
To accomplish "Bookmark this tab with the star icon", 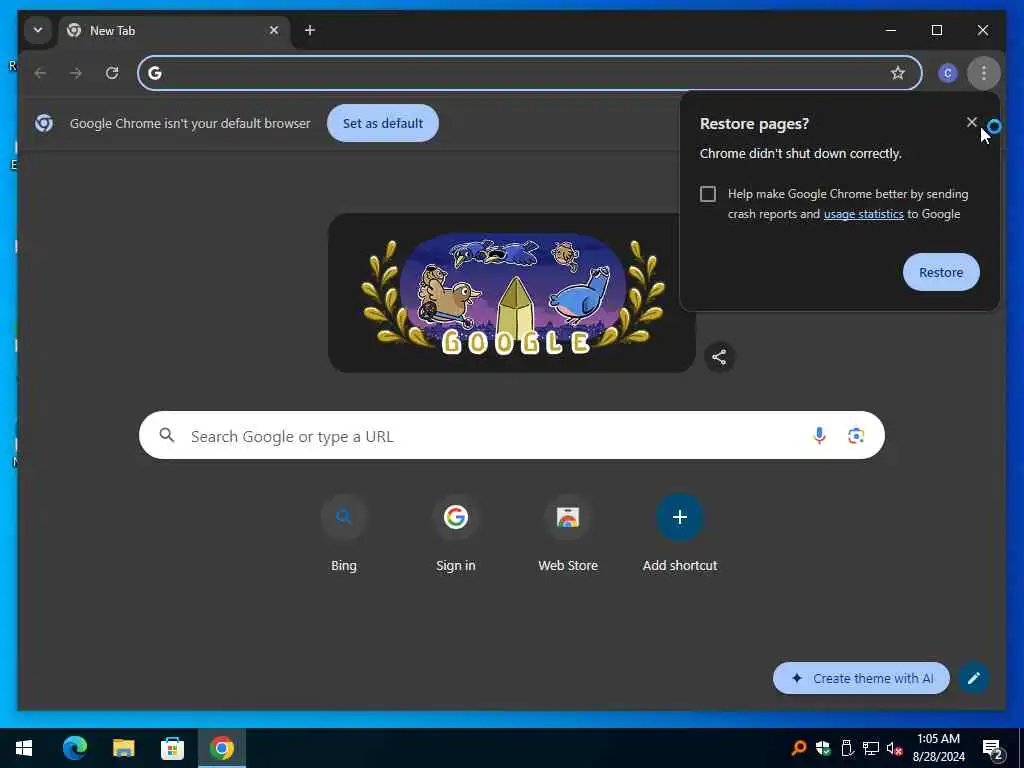I will 898,73.
